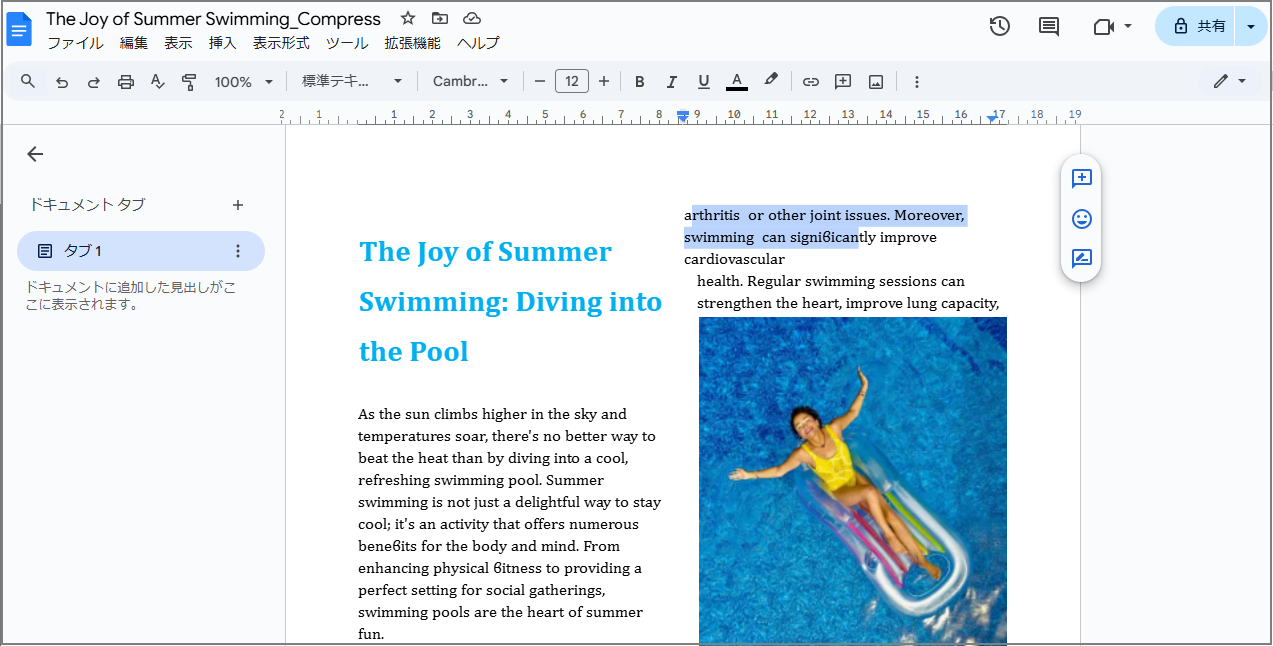Add a comment from the toolbar icon
This screenshot has width=1273, height=646.
point(843,82)
